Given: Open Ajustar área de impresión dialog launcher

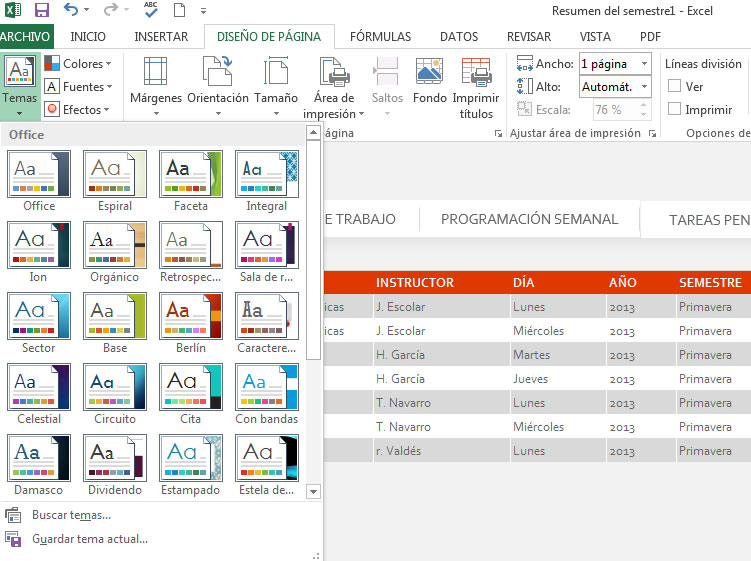Looking at the screenshot, I should pos(652,134).
